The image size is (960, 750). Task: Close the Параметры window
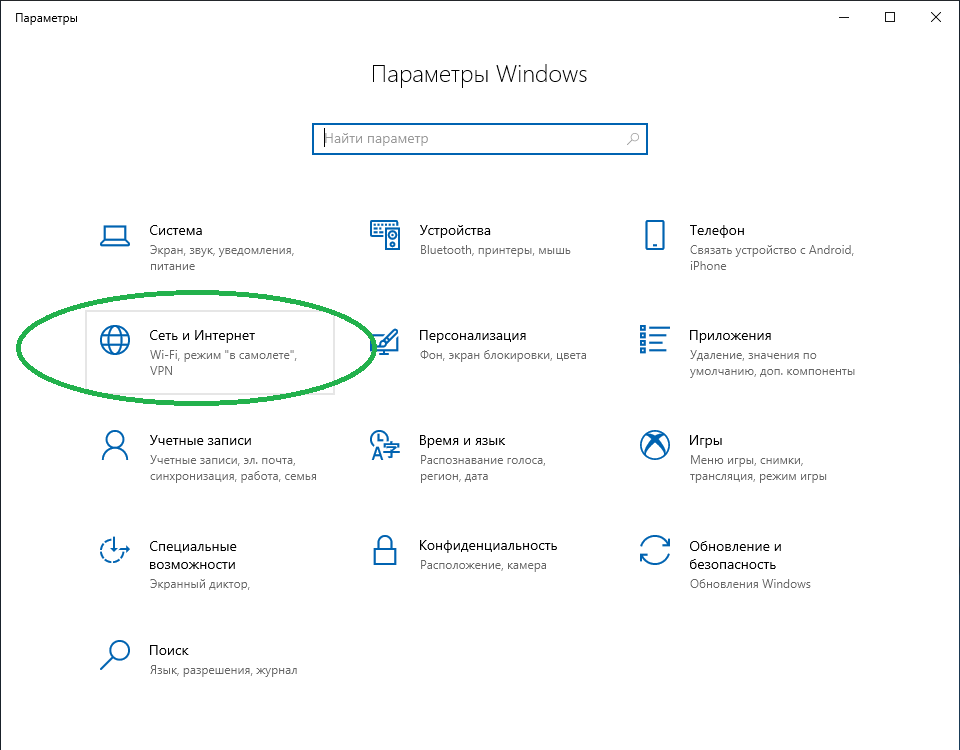936,17
